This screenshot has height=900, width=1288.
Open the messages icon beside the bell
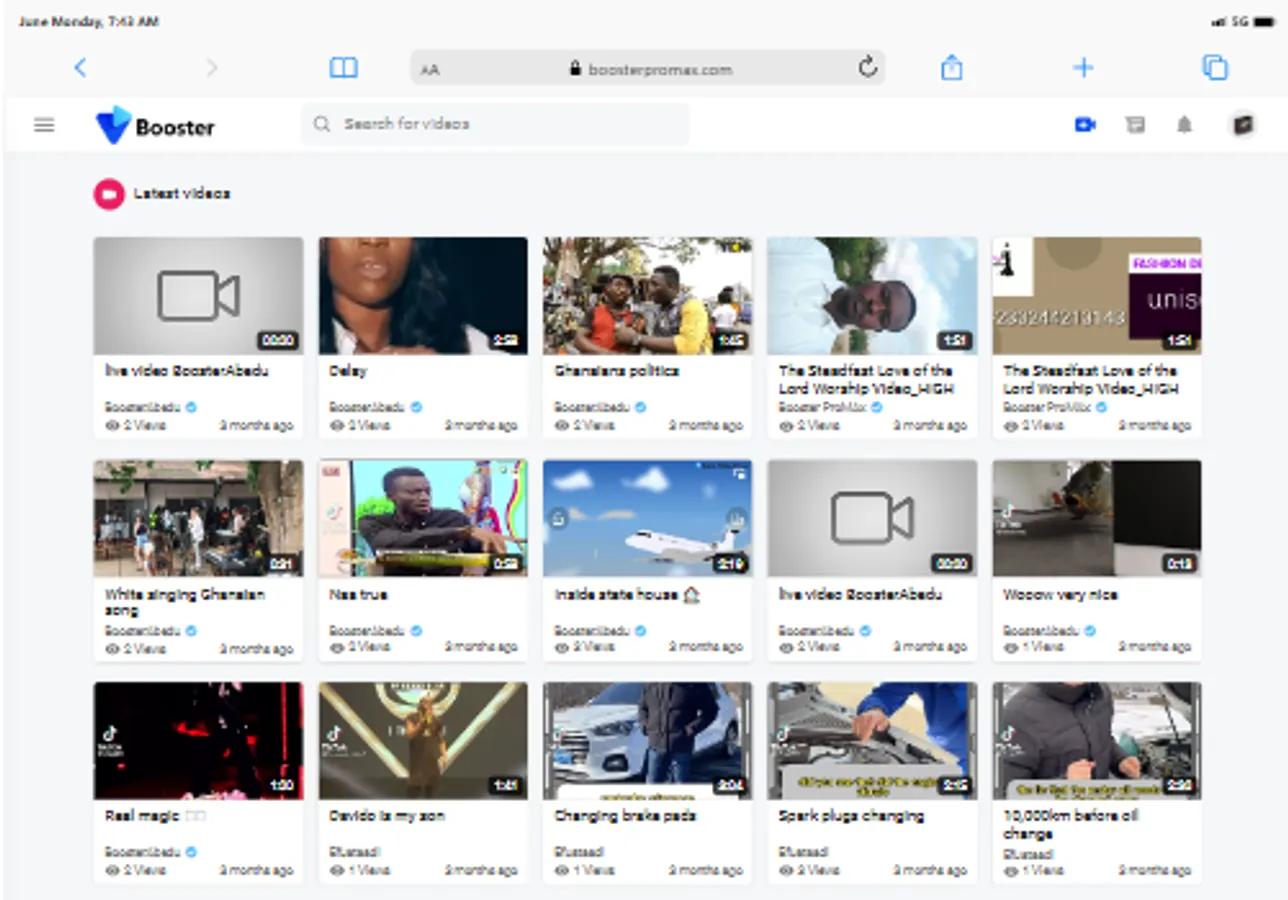click(1135, 125)
